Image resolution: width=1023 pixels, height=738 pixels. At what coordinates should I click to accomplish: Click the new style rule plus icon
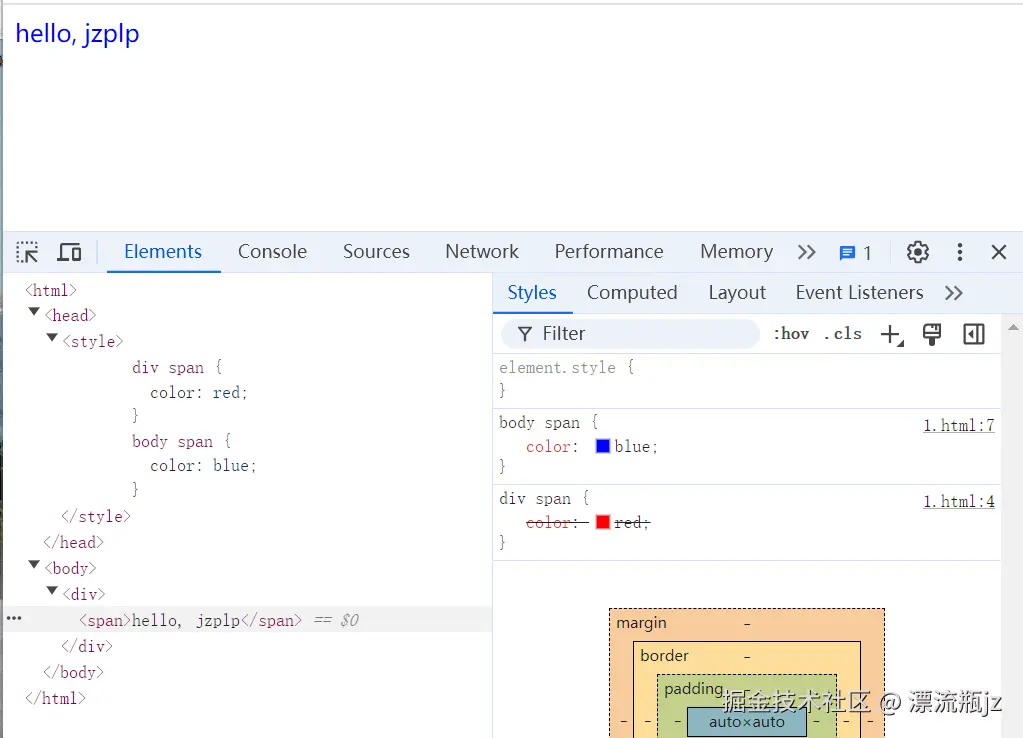pos(891,334)
